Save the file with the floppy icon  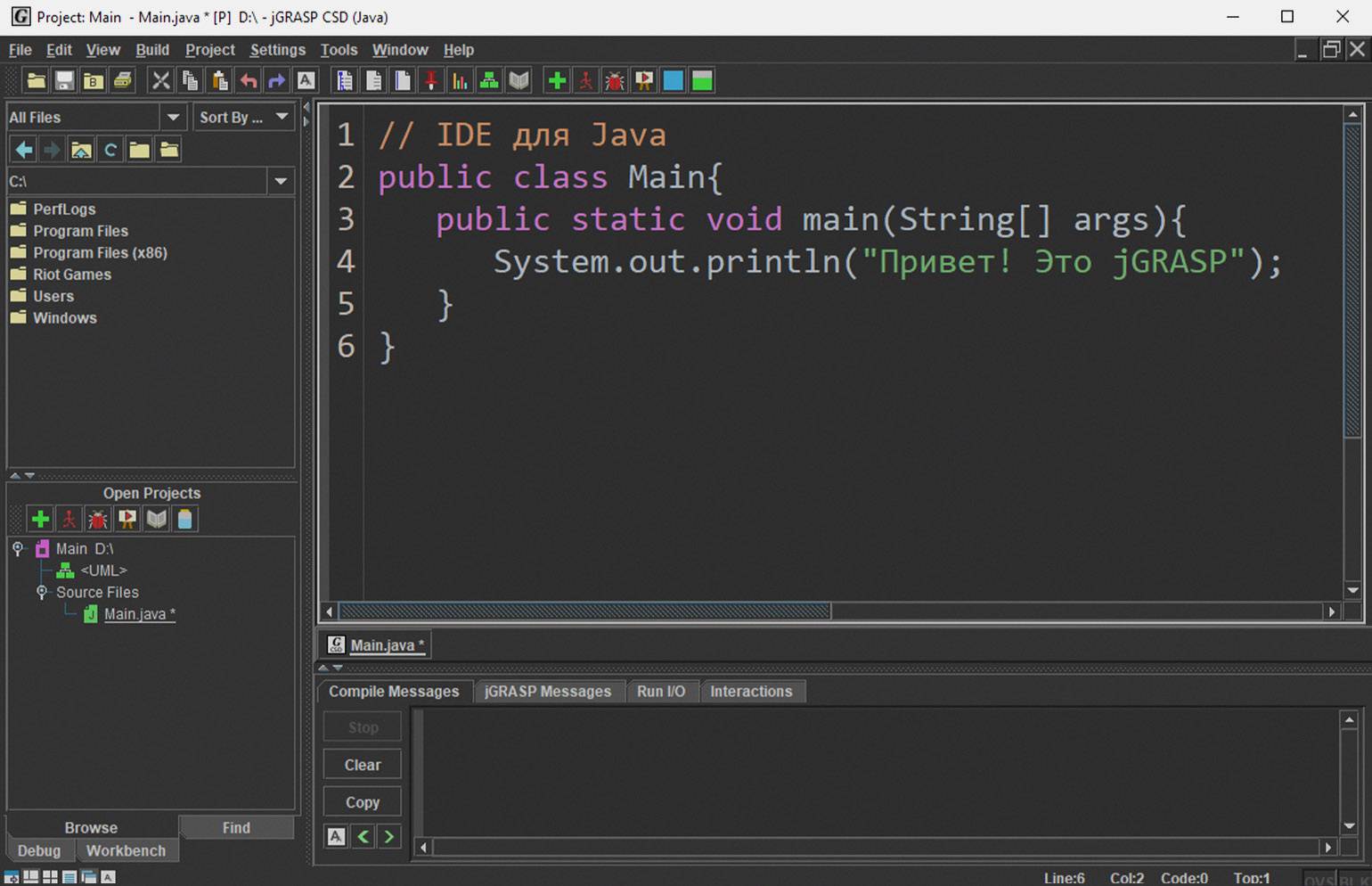pos(64,81)
